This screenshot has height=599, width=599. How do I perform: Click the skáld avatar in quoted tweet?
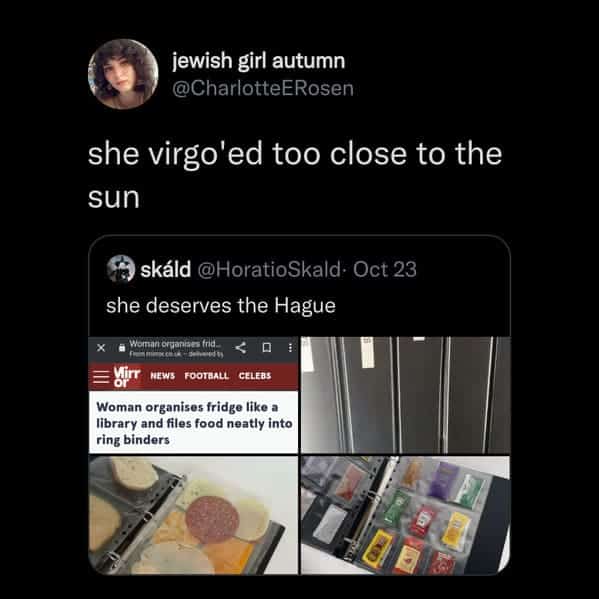point(121,269)
